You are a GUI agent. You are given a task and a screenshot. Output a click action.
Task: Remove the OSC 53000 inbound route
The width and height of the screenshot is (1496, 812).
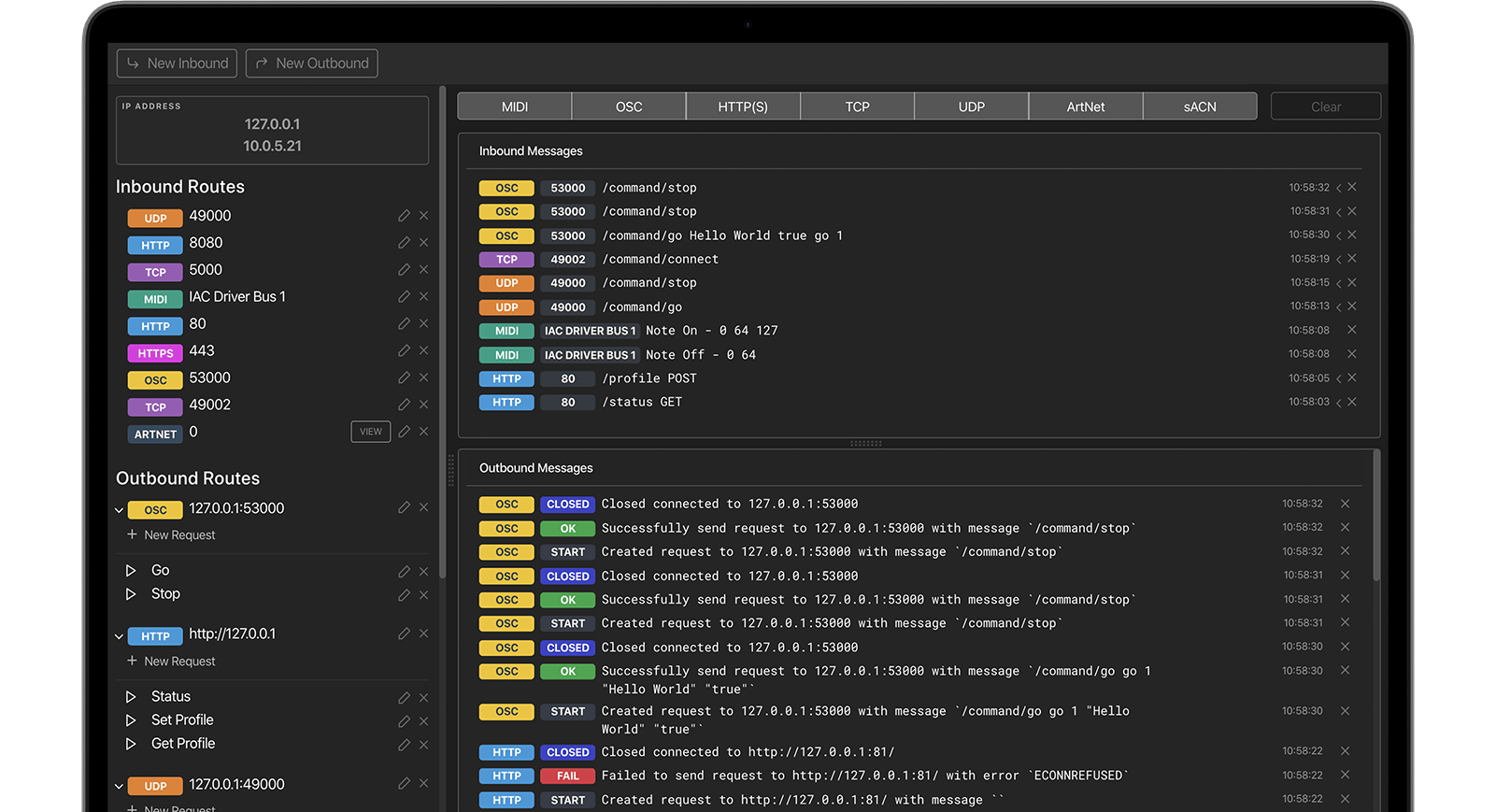(x=423, y=378)
